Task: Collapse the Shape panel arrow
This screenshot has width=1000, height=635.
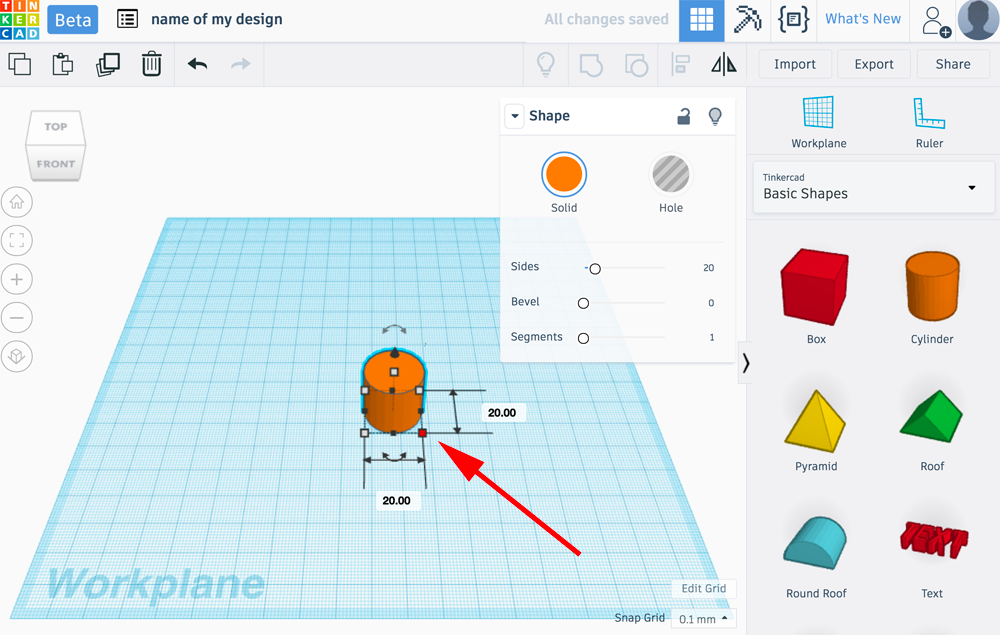Action: point(515,116)
